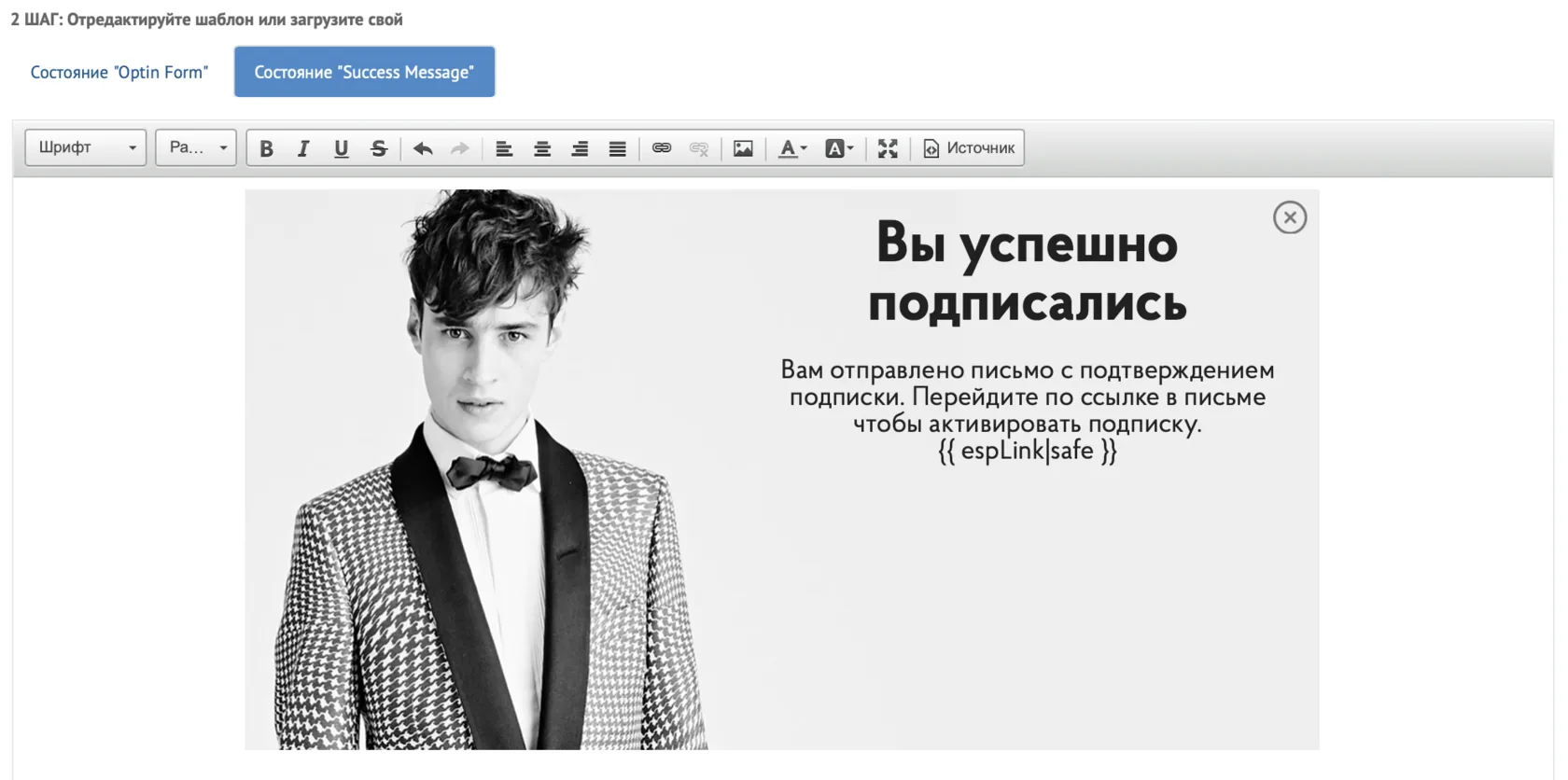The width and height of the screenshot is (1568, 780).
Task: Apply strikethrough formatting
Action: 378,148
